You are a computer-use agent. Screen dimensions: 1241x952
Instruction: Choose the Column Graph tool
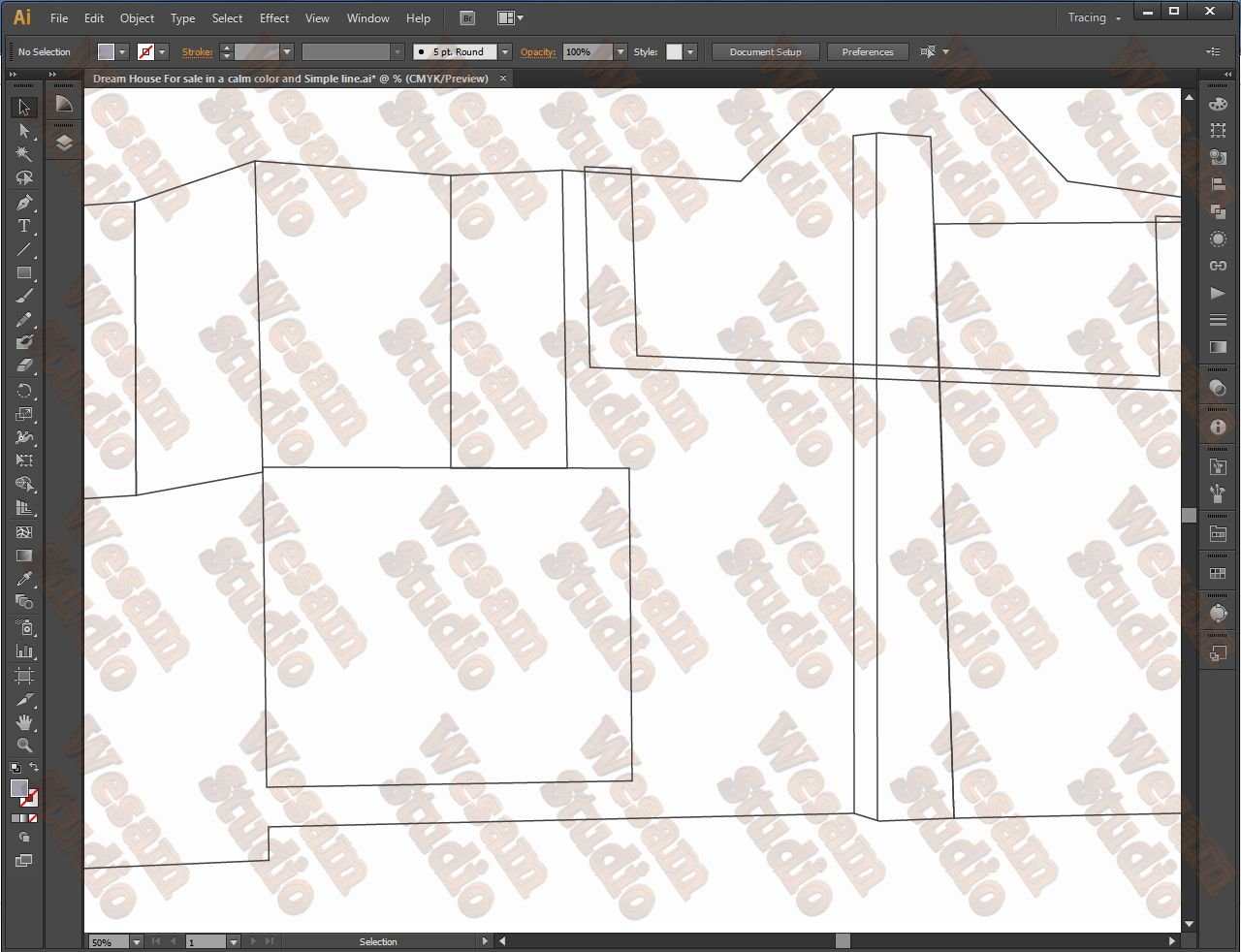[x=24, y=651]
